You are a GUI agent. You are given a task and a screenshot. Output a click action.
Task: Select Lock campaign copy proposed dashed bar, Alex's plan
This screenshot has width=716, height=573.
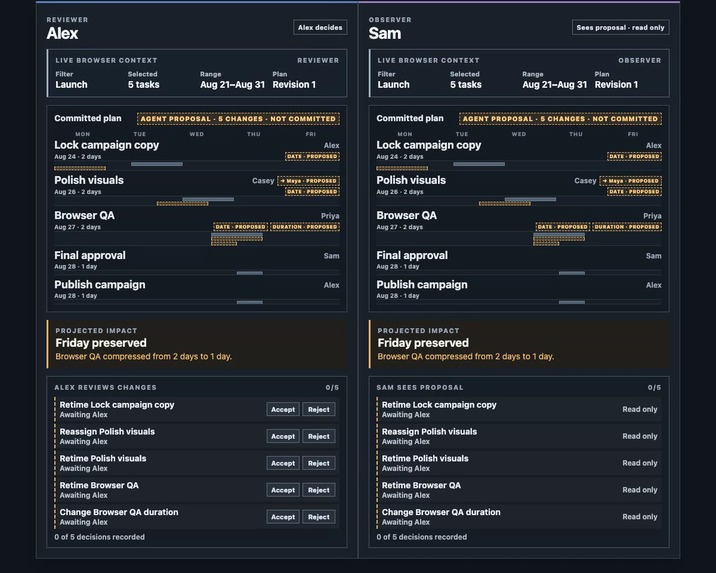tap(80, 168)
